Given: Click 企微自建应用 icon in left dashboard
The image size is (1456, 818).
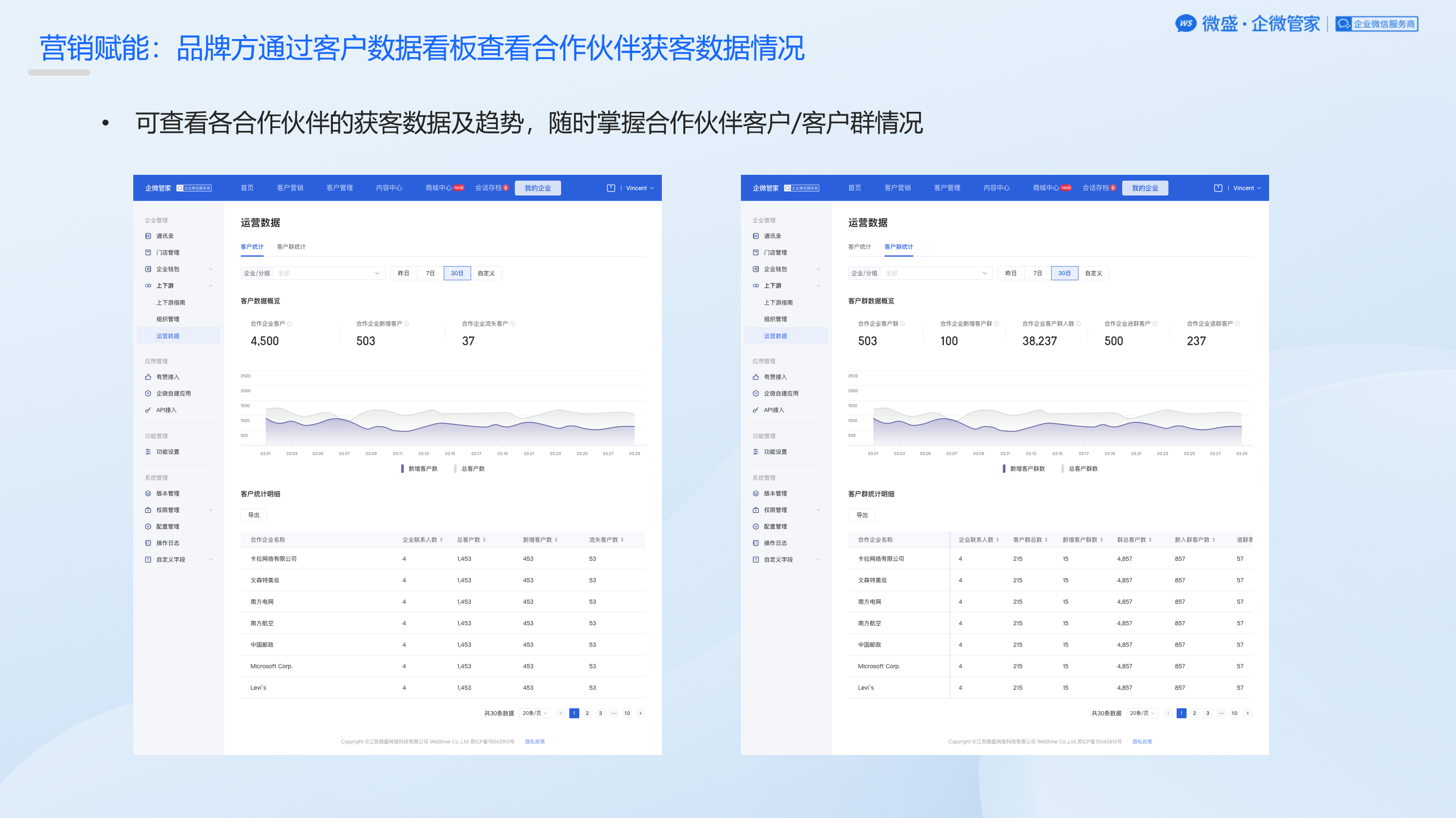Looking at the screenshot, I should click(x=148, y=393).
